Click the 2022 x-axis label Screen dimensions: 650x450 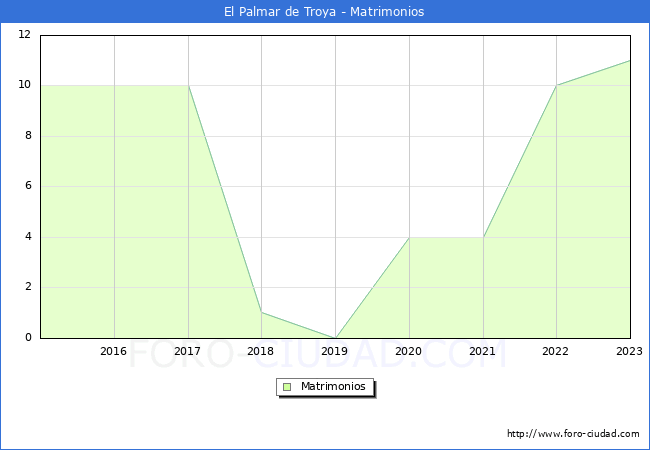pos(555,351)
